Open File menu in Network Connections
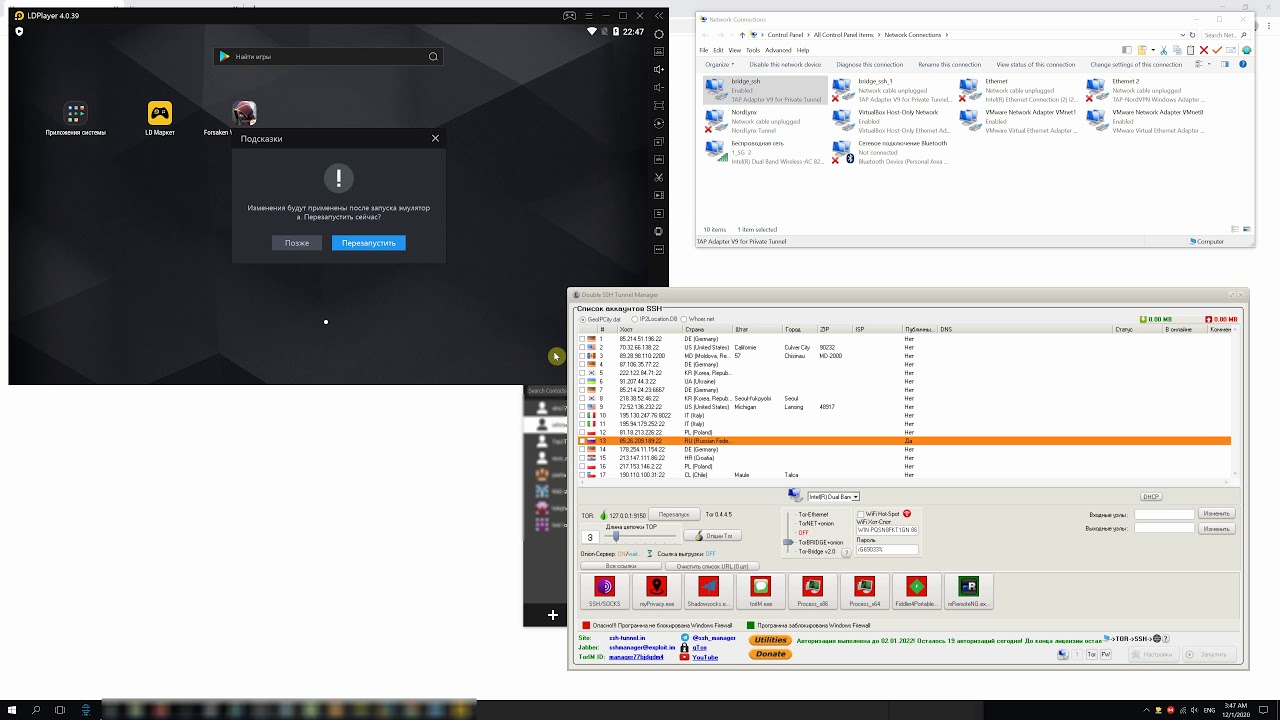Image resolution: width=1280 pixels, height=720 pixels. tap(704, 50)
